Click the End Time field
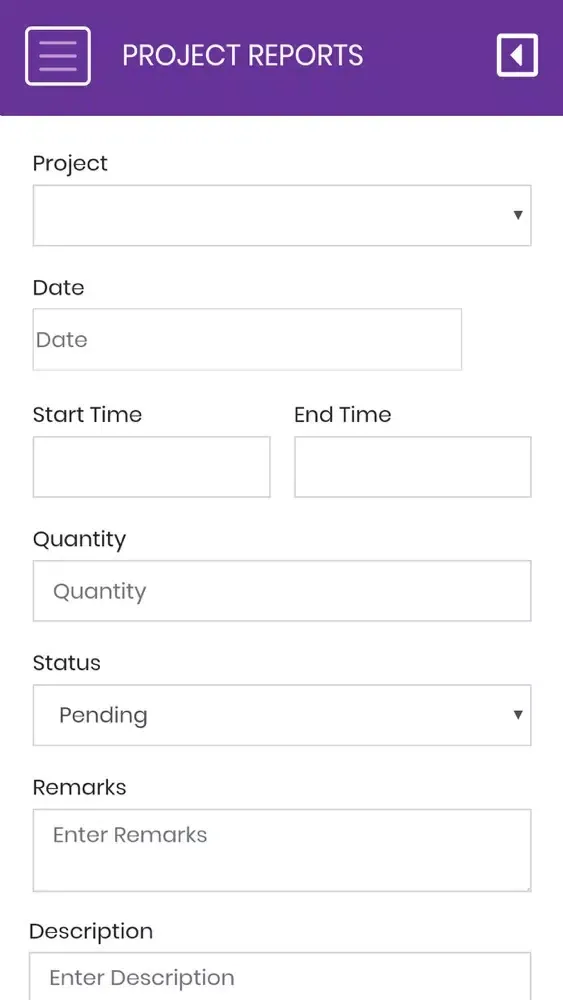 [413, 467]
